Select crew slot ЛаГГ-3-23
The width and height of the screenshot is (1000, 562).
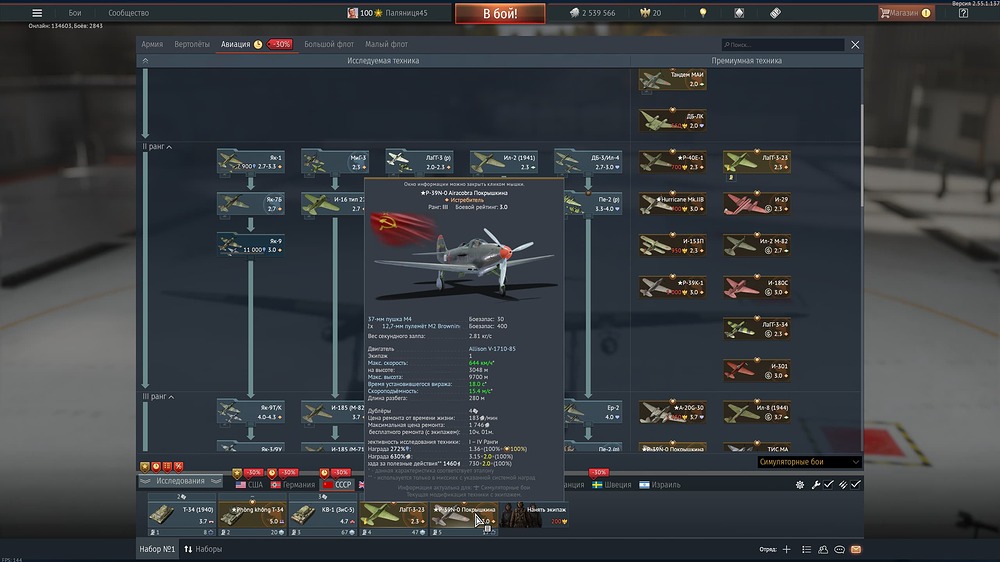(x=392, y=515)
